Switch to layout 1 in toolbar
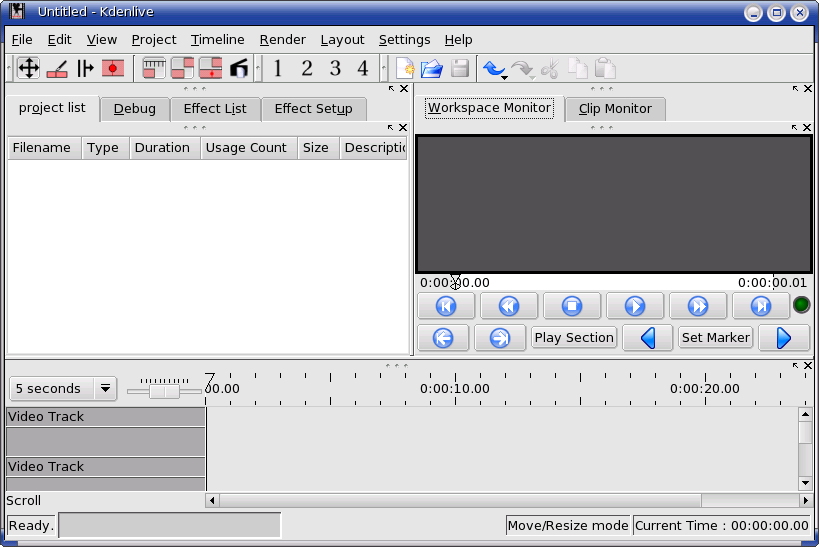 [x=278, y=68]
